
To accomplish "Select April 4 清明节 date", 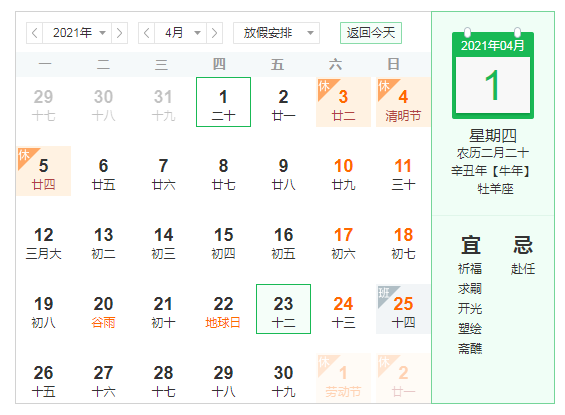I will (403, 102).
